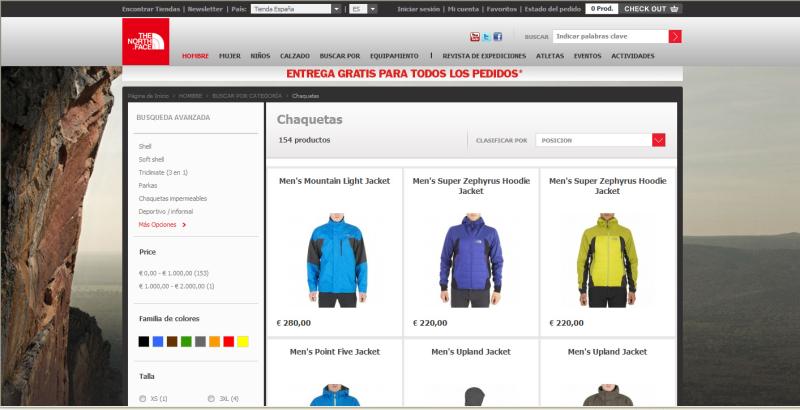Filter by green color swatch

click(x=186, y=342)
